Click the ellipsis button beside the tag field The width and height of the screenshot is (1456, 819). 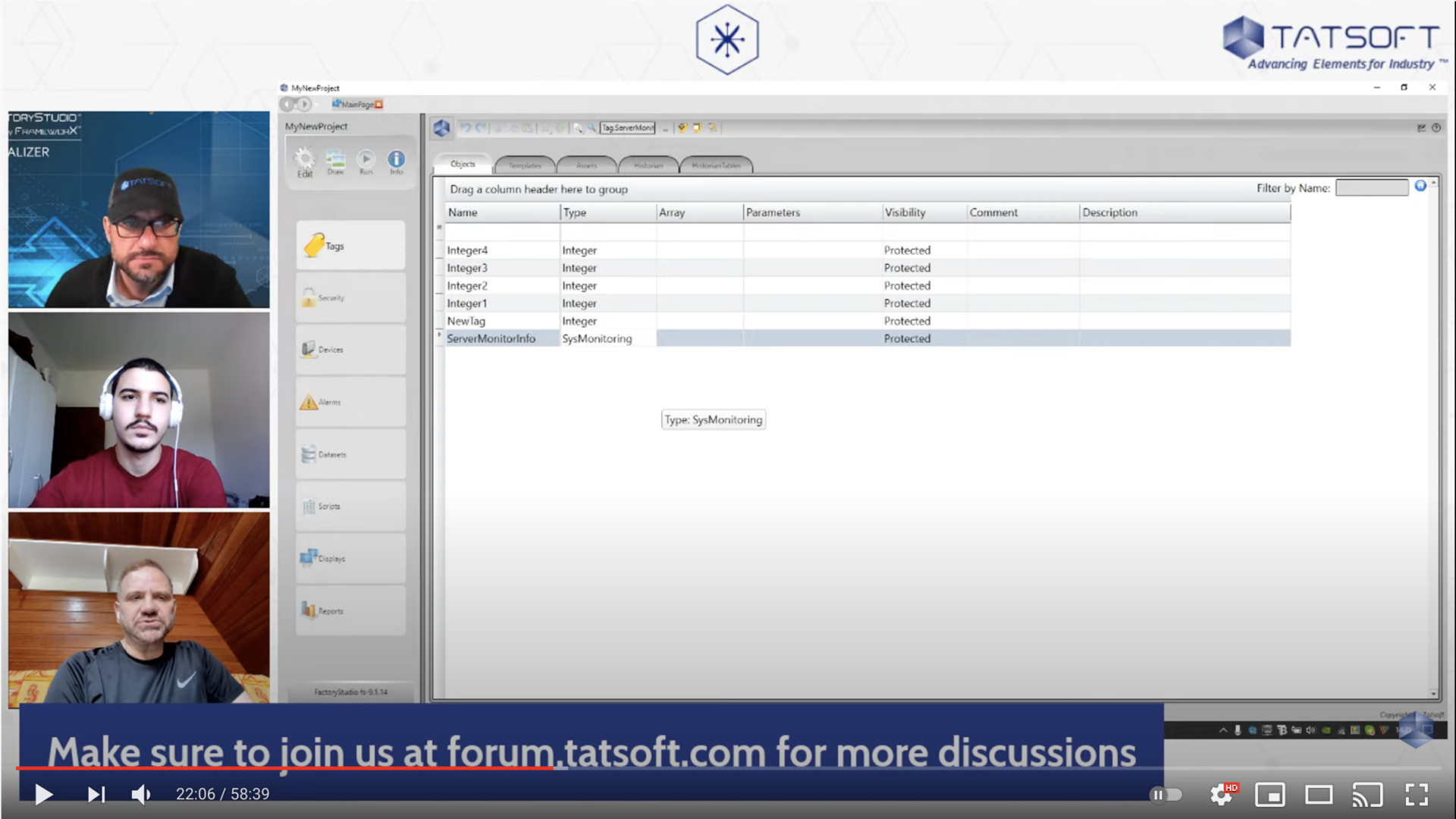pos(665,128)
